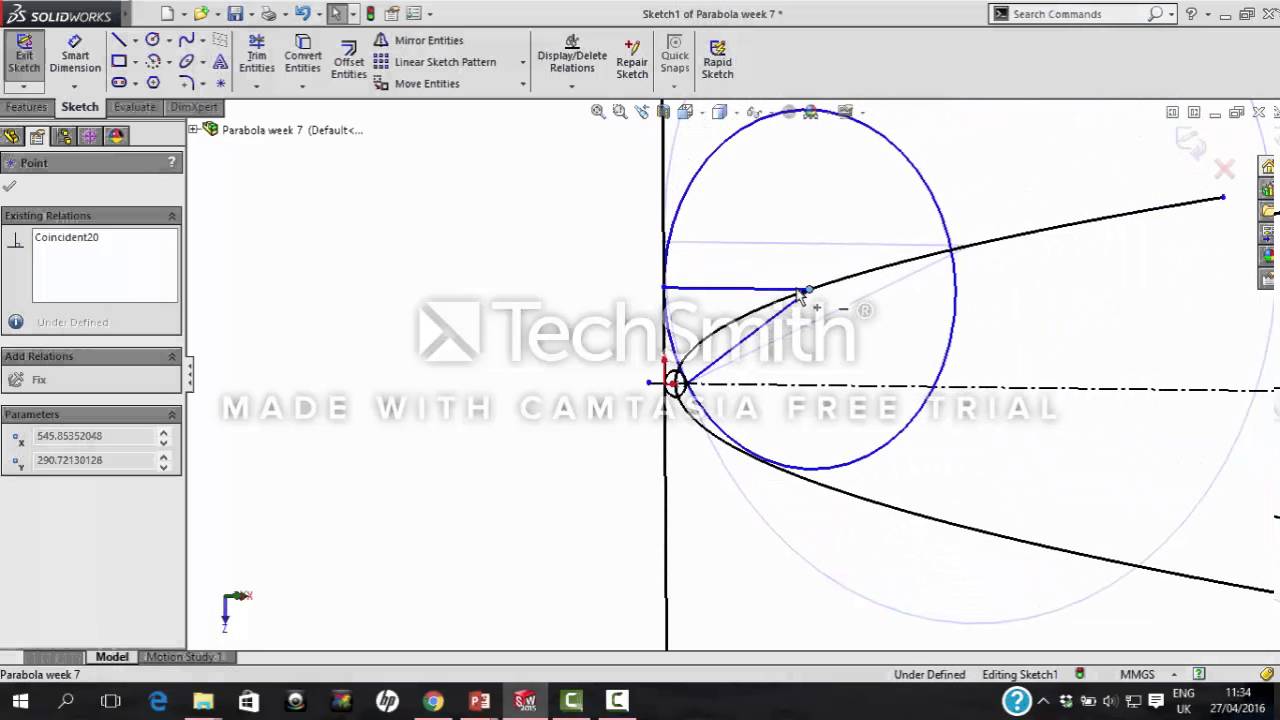The image size is (1280, 720).
Task: Click the Print icon
Action: 269,14
